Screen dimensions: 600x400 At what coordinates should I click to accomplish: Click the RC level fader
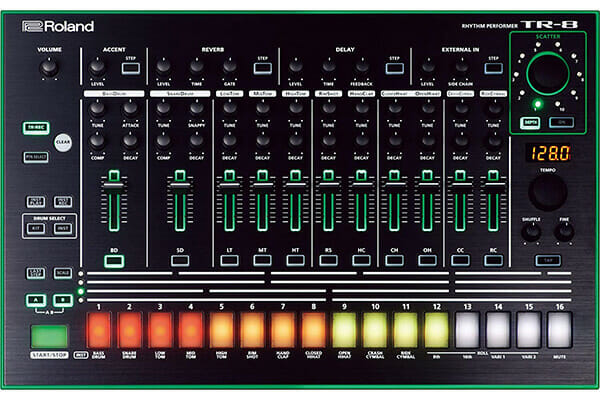pyautogui.click(x=493, y=184)
